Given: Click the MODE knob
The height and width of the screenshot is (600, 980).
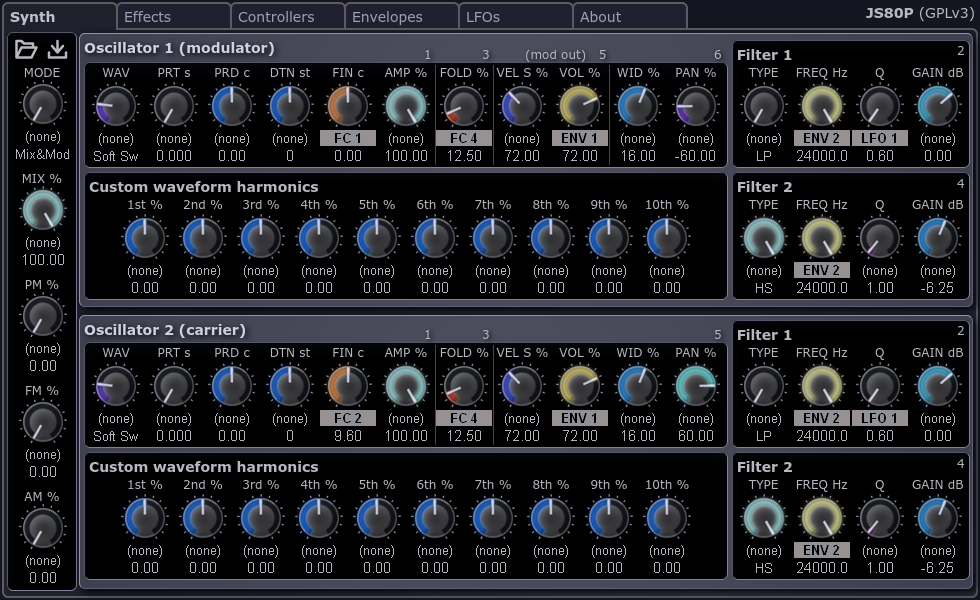Looking at the screenshot, I should 42,104.
